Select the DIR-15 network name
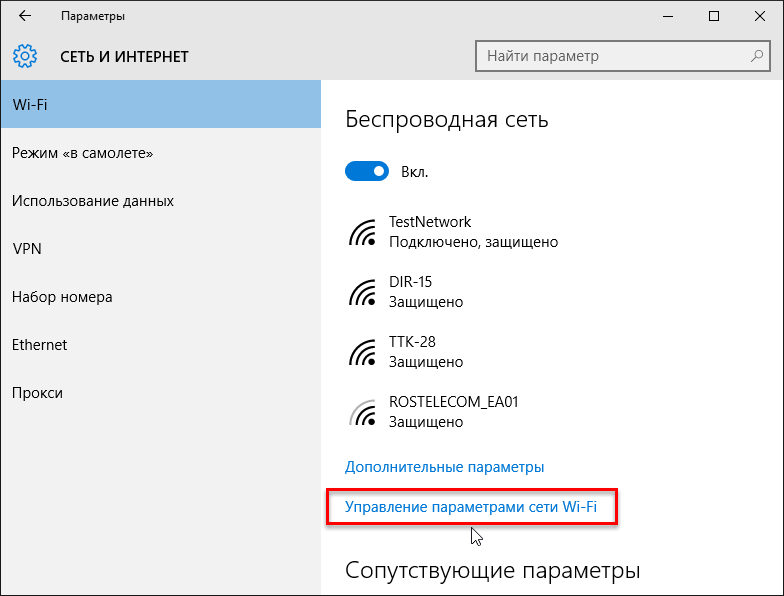Viewport: 784px width, 596px height. tap(410, 282)
